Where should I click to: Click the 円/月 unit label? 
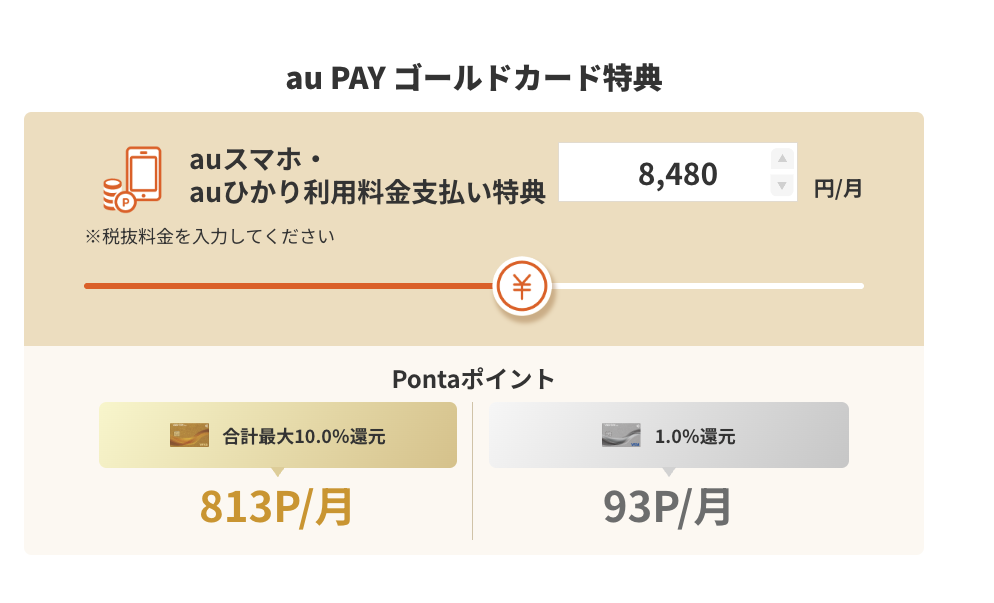pos(837,187)
